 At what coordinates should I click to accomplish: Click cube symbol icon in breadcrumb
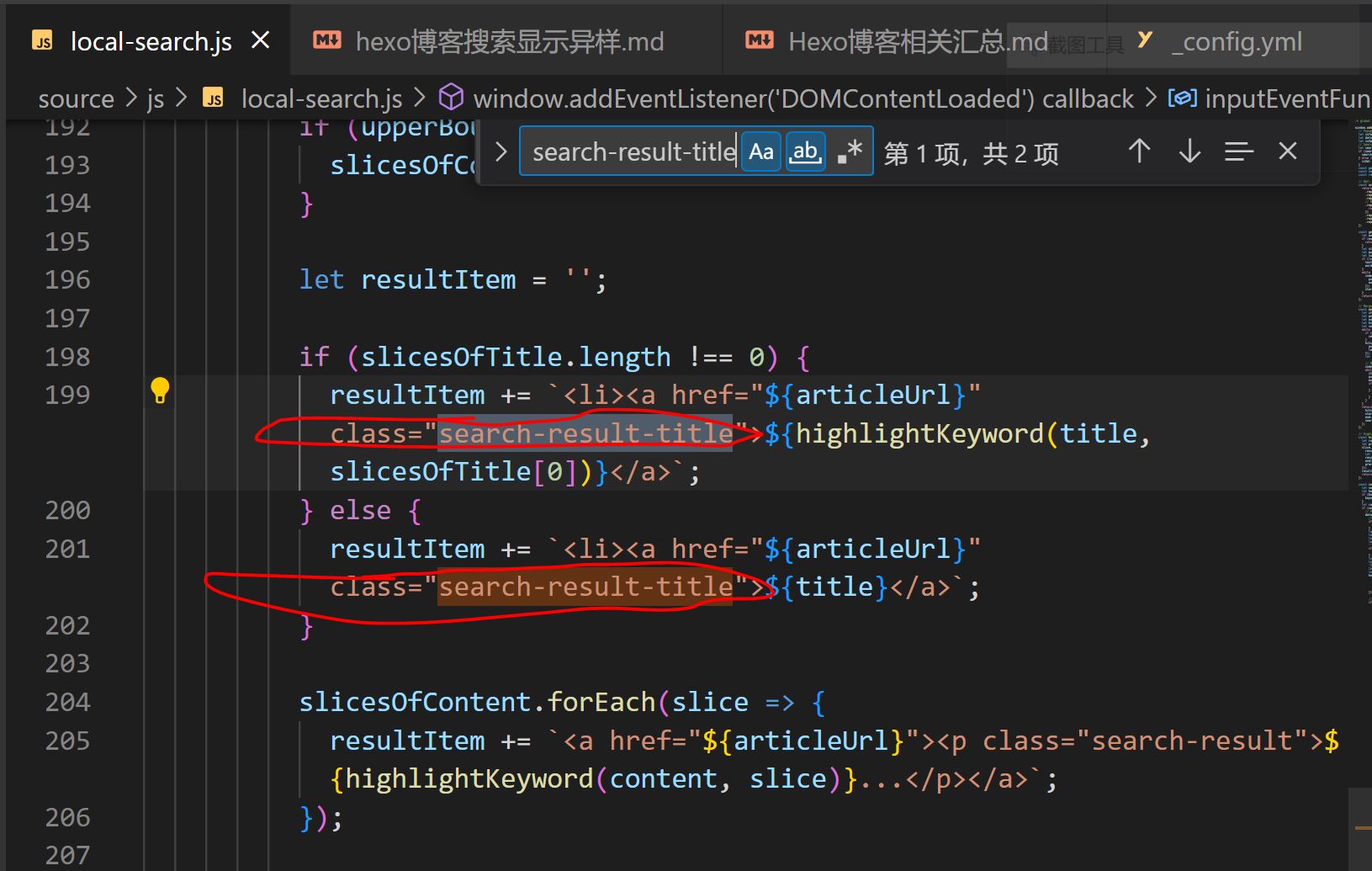pos(452,98)
